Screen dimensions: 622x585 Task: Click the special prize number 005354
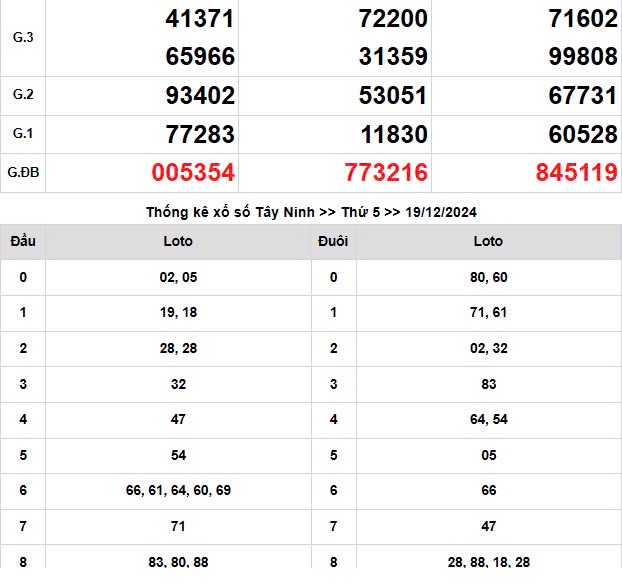pos(193,173)
